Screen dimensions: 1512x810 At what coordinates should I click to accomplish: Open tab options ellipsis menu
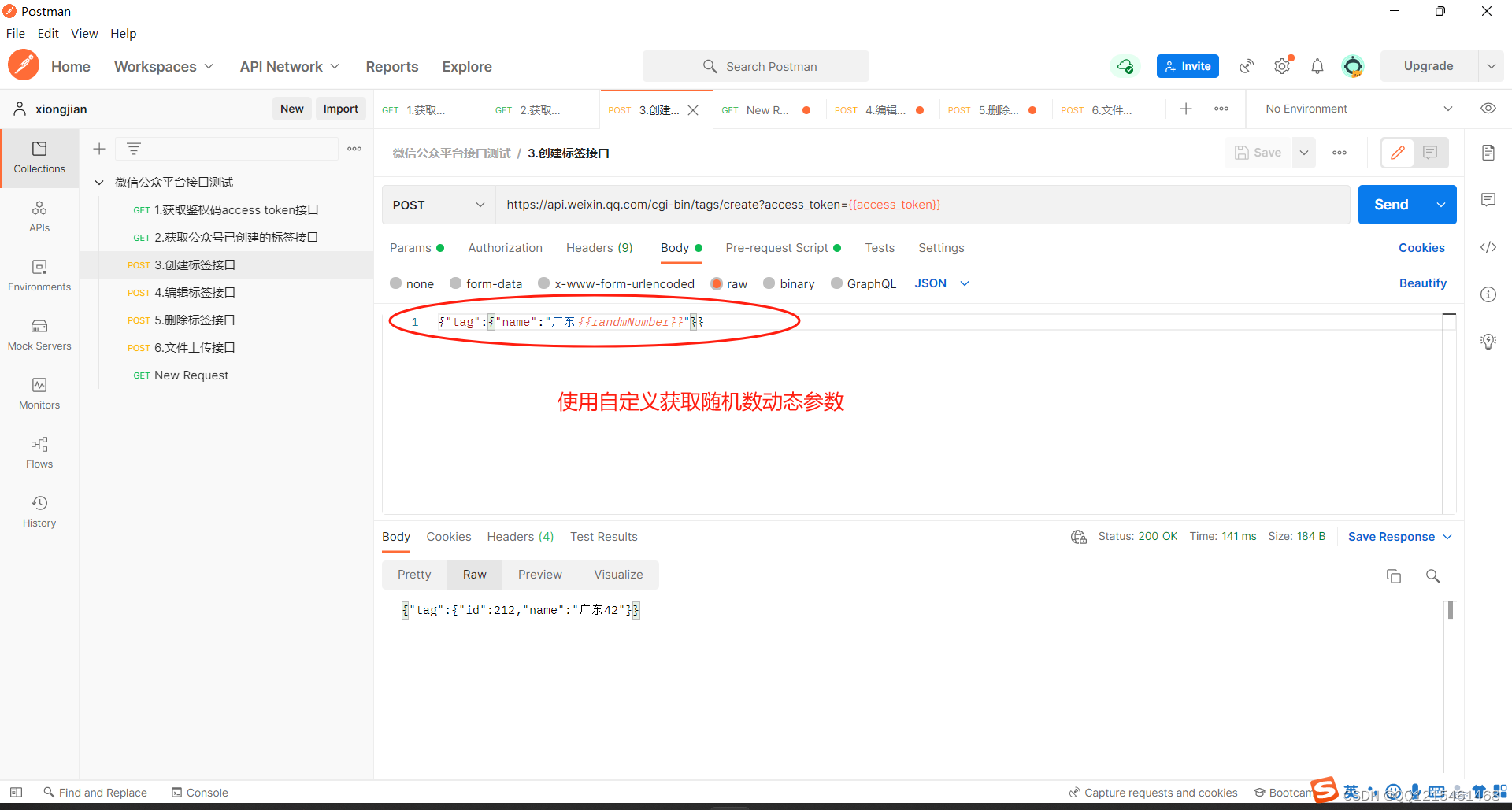point(1221,109)
